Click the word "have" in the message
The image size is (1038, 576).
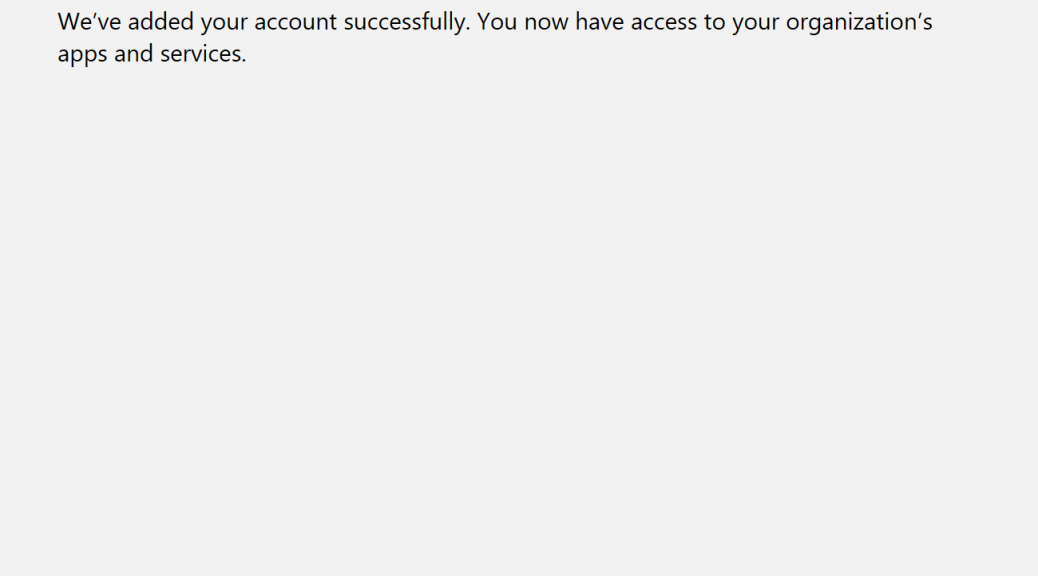click(600, 22)
